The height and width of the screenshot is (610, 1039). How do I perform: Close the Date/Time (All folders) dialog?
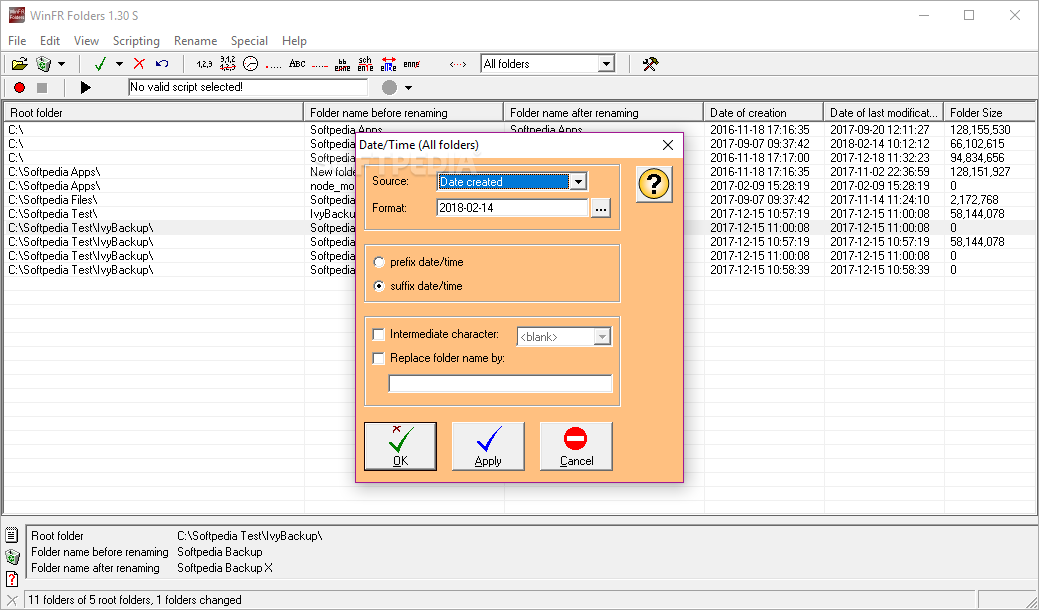click(x=668, y=145)
